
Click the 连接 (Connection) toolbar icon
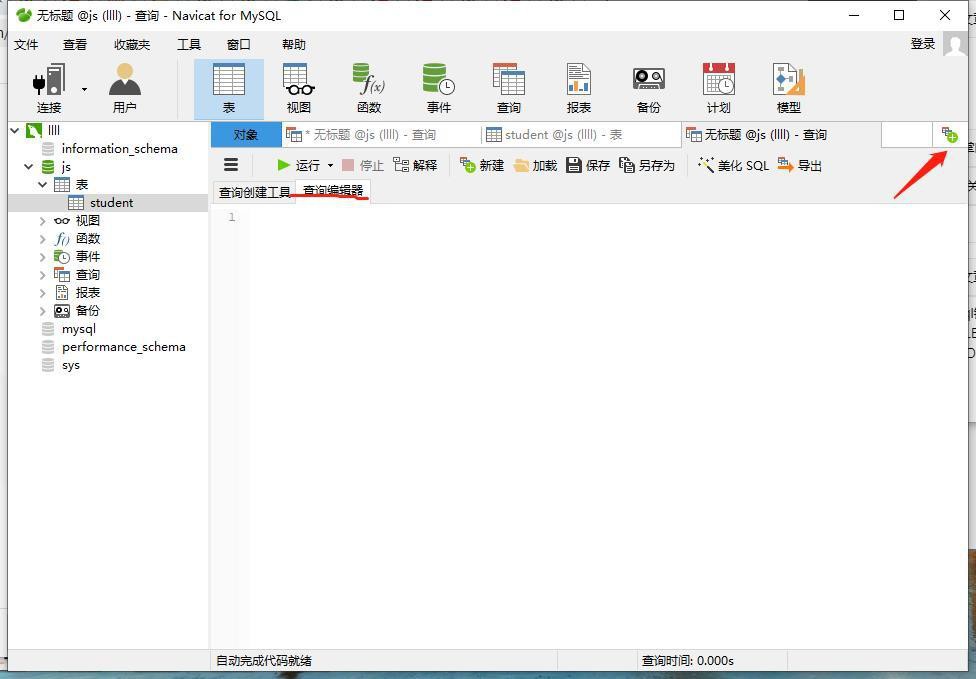(x=49, y=88)
